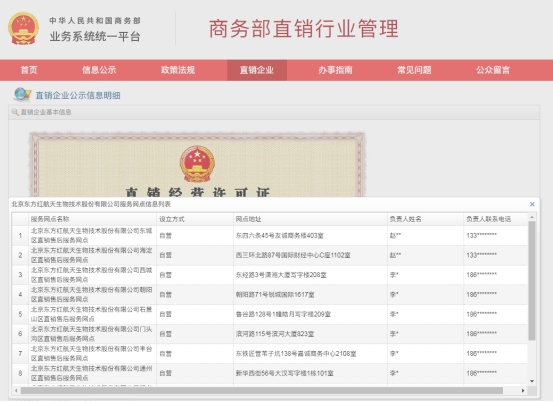Close the 服务网点信息列表 popup with X
The image size is (553, 402).
[x=532, y=204]
